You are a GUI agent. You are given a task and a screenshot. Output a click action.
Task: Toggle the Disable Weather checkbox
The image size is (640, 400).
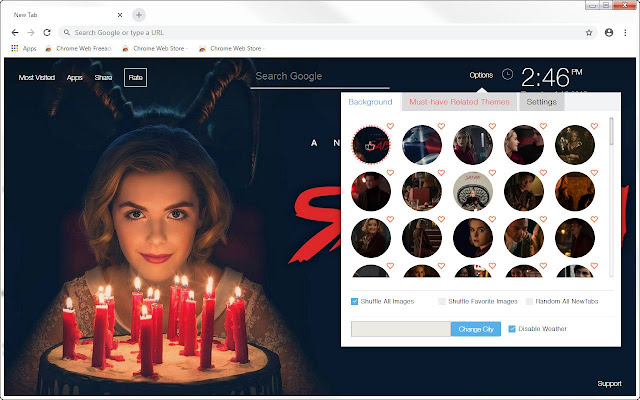(512, 329)
